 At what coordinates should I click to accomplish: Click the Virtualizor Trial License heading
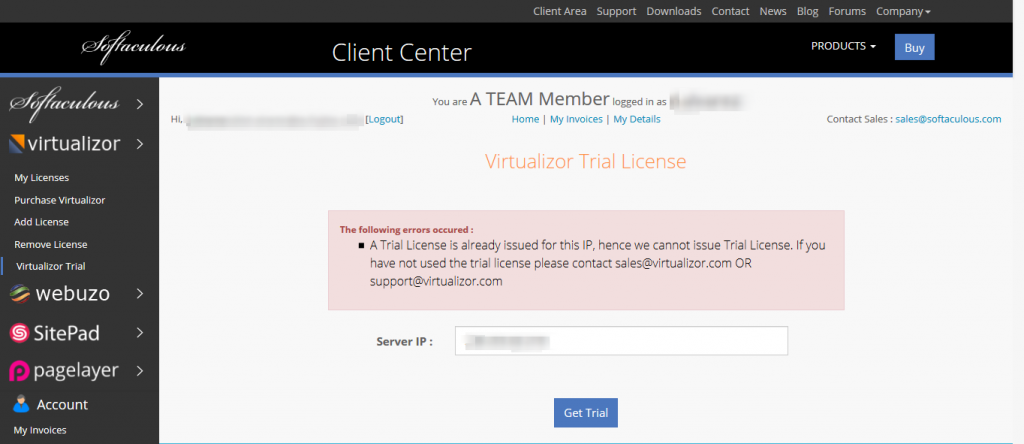point(585,161)
